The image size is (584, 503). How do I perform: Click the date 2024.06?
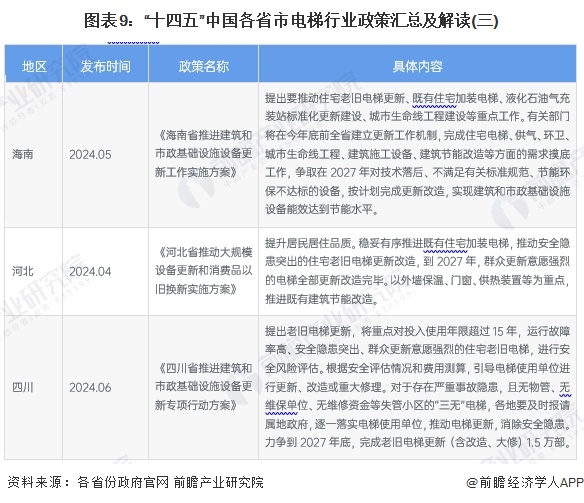(x=90, y=388)
